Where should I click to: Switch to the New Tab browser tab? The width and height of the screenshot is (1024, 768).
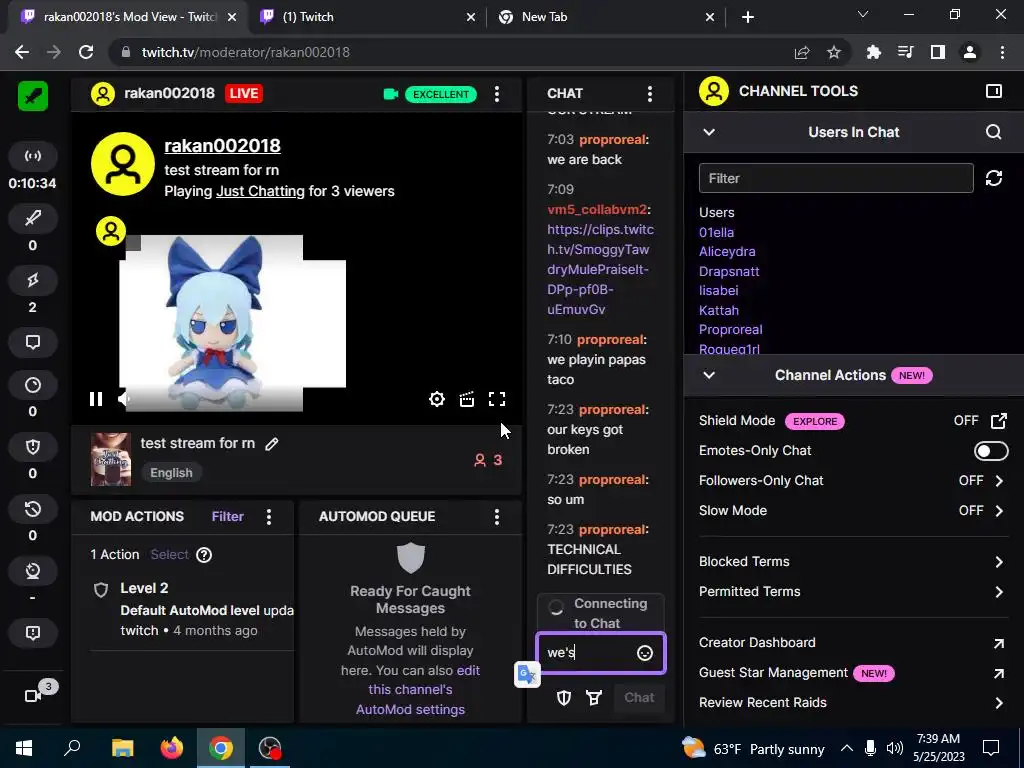click(604, 17)
